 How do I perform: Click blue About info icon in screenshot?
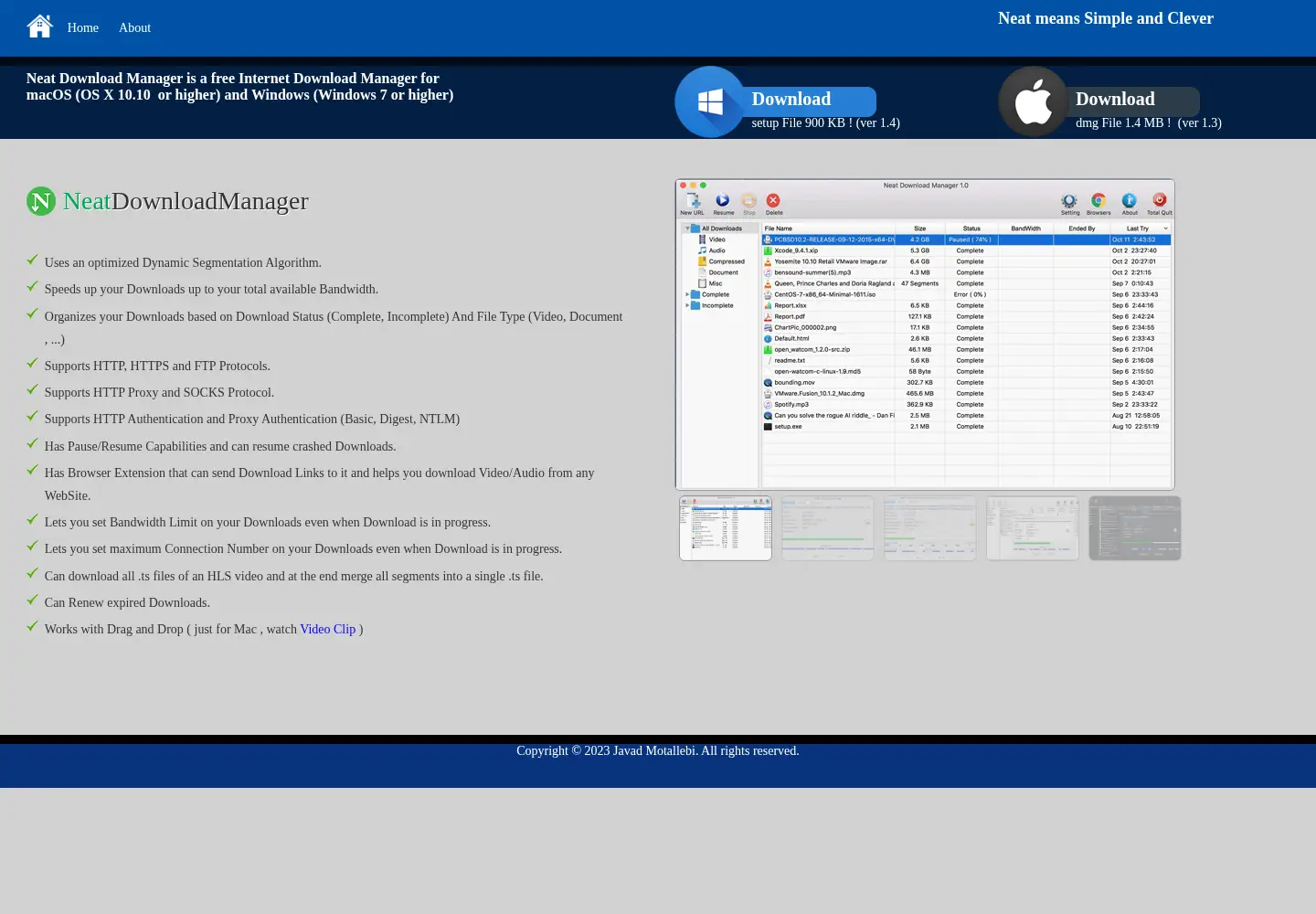coord(1130,203)
